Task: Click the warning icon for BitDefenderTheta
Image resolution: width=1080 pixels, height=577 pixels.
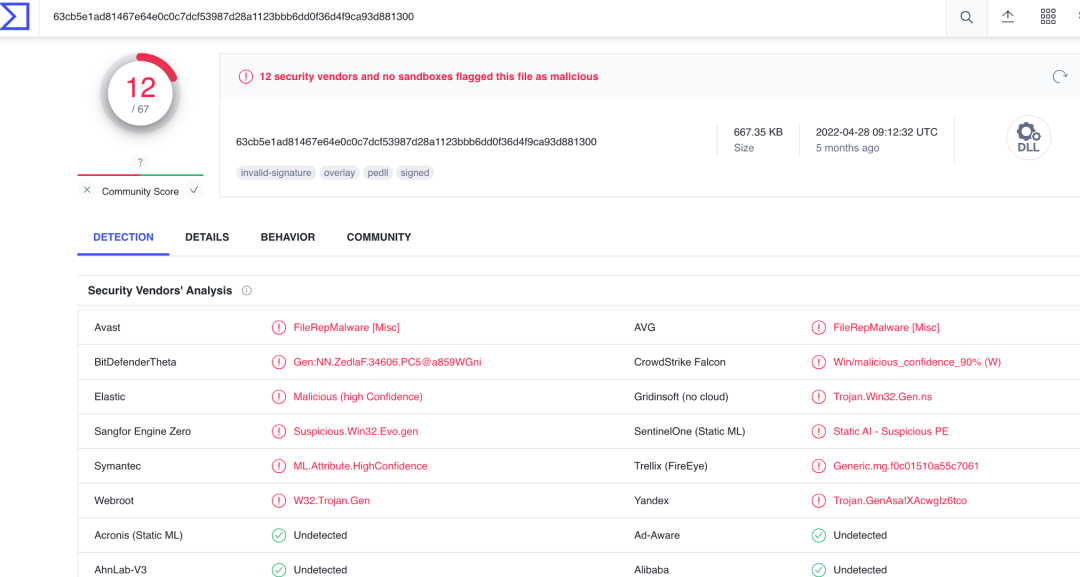Action: (x=279, y=362)
